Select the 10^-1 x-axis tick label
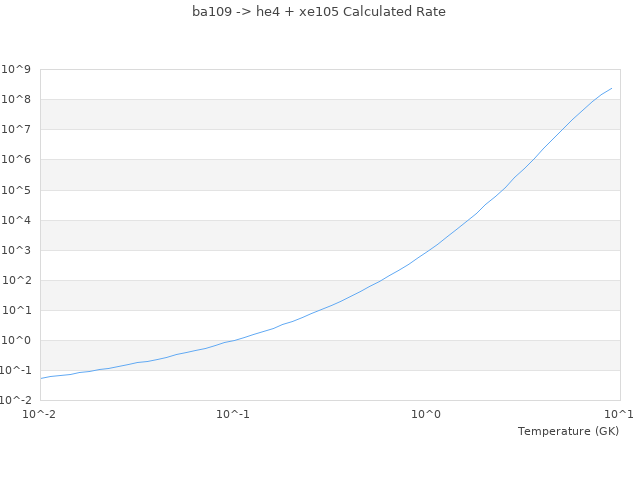 234,414
